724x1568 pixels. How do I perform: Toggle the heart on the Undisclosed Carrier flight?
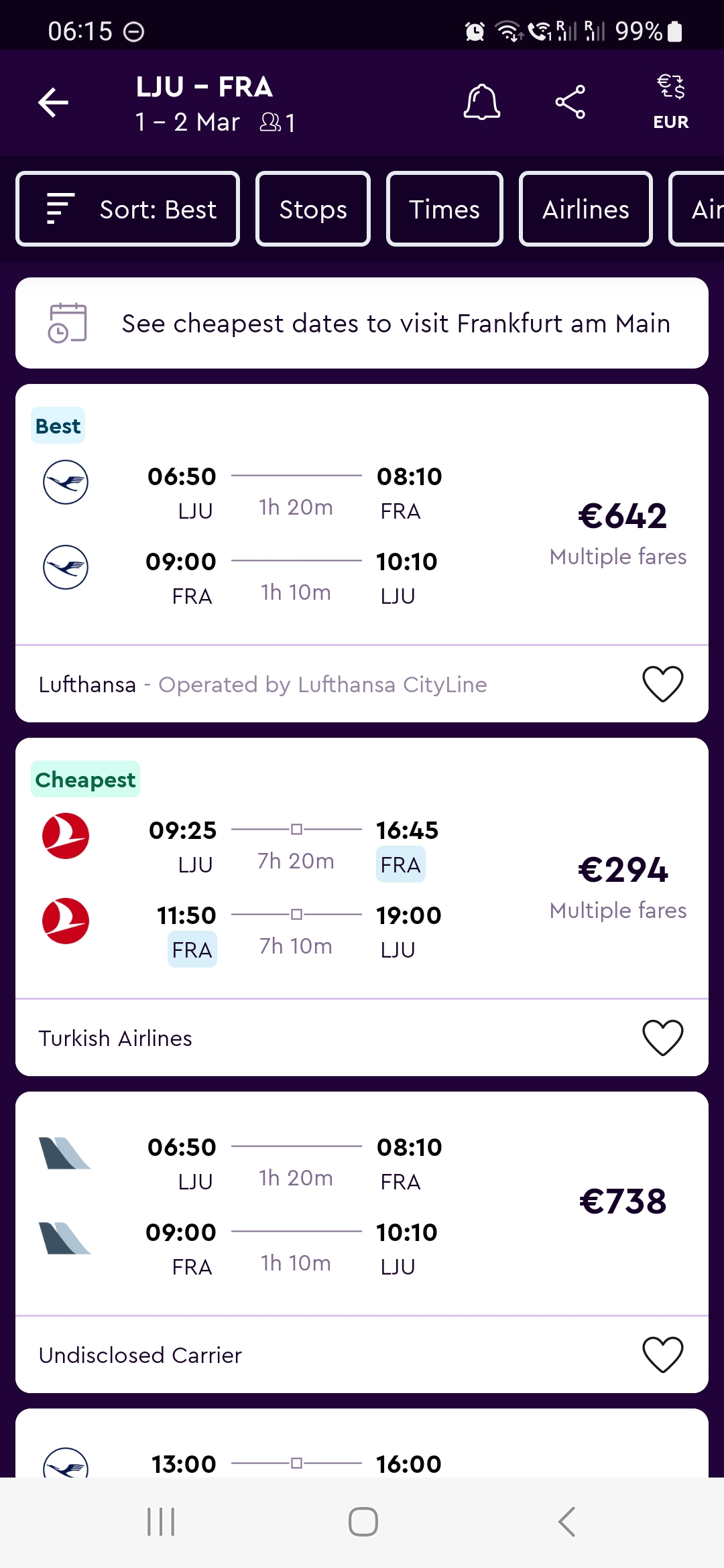tap(663, 1355)
